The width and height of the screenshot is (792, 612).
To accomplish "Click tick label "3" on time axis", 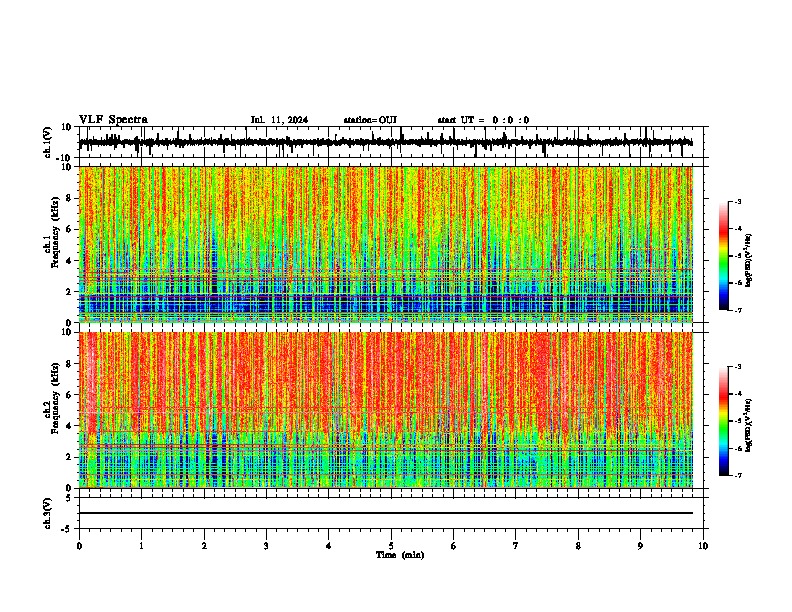I will pos(266,546).
